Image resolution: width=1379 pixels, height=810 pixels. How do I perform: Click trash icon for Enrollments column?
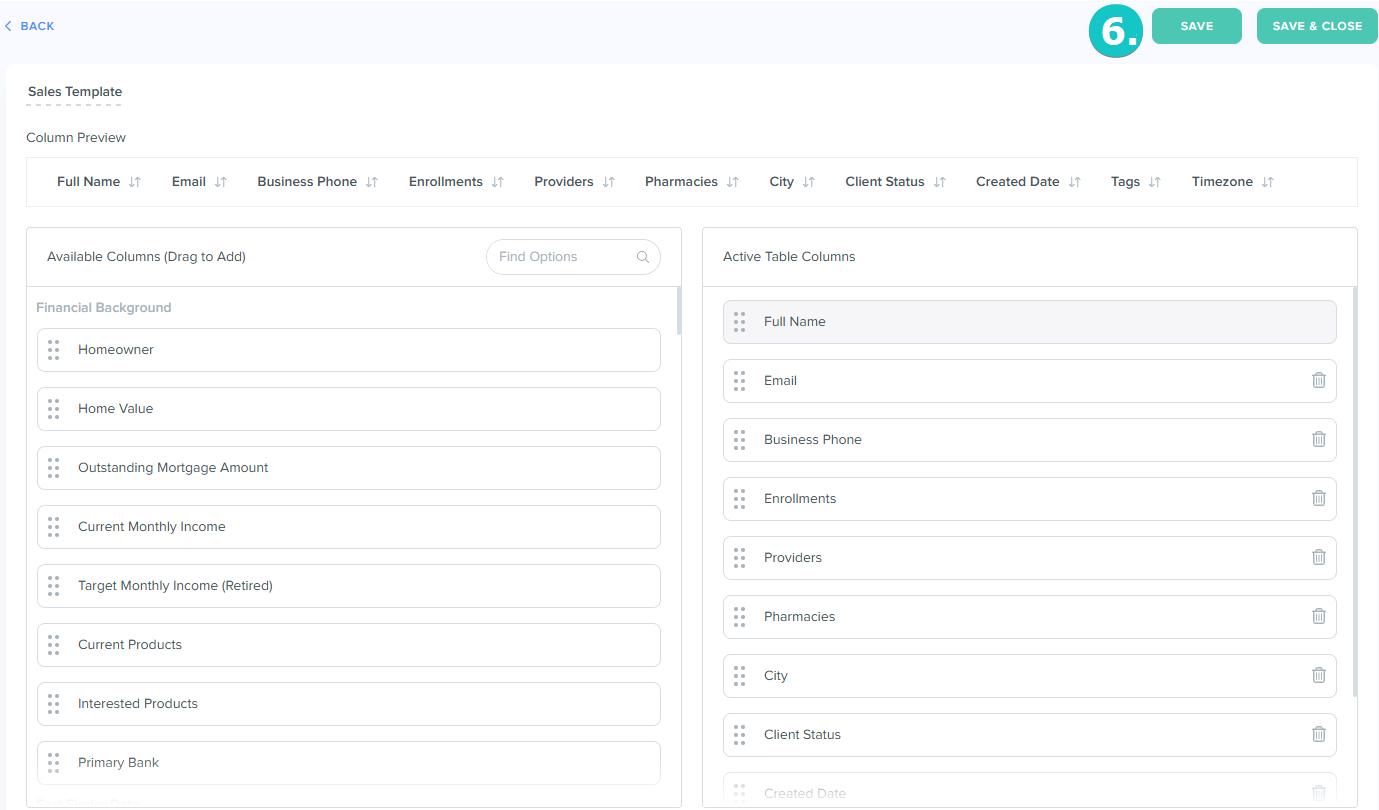(x=1319, y=498)
